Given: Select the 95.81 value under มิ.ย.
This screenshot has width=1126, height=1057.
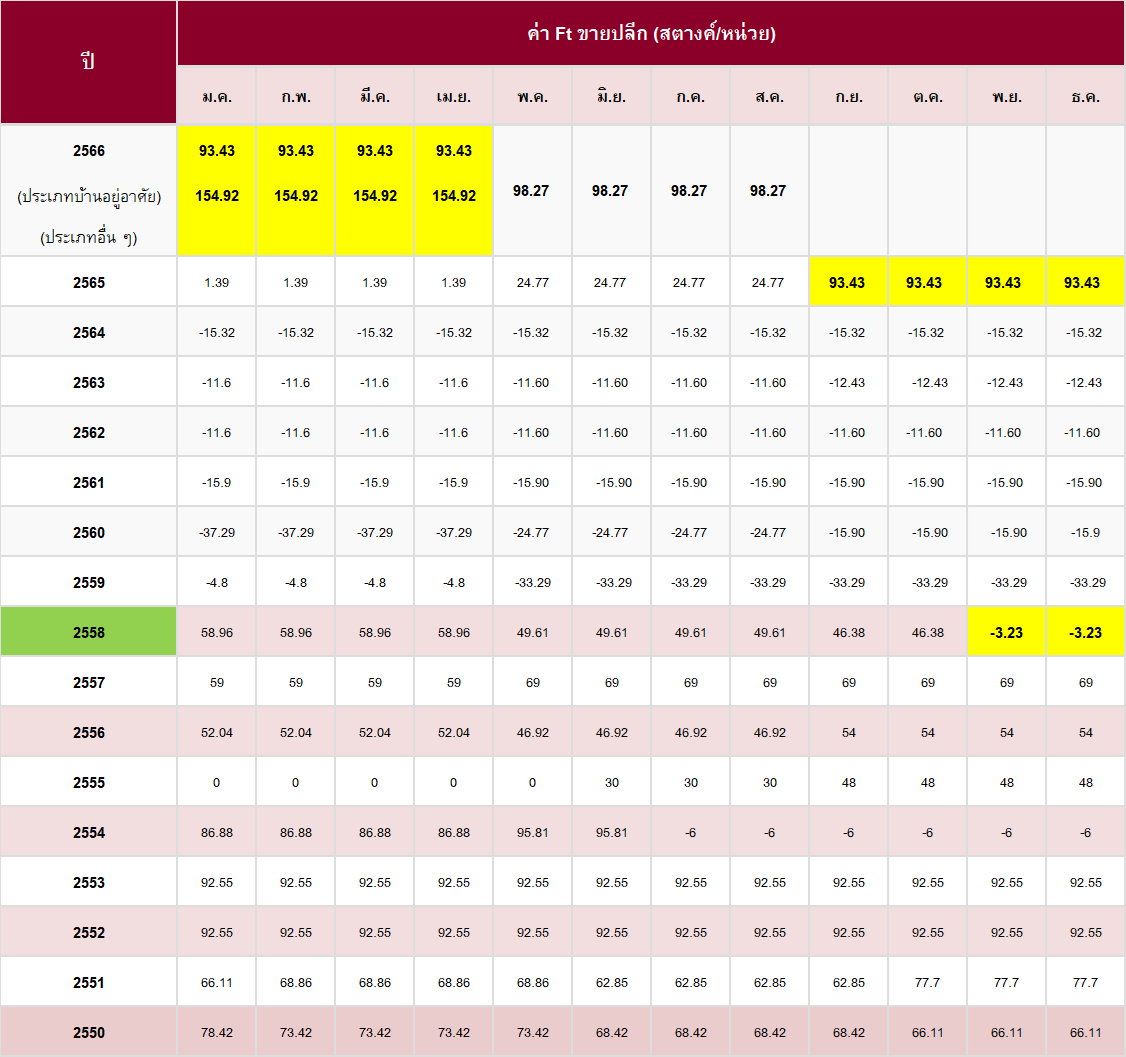Looking at the screenshot, I should pyautogui.click(x=611, y=832).
